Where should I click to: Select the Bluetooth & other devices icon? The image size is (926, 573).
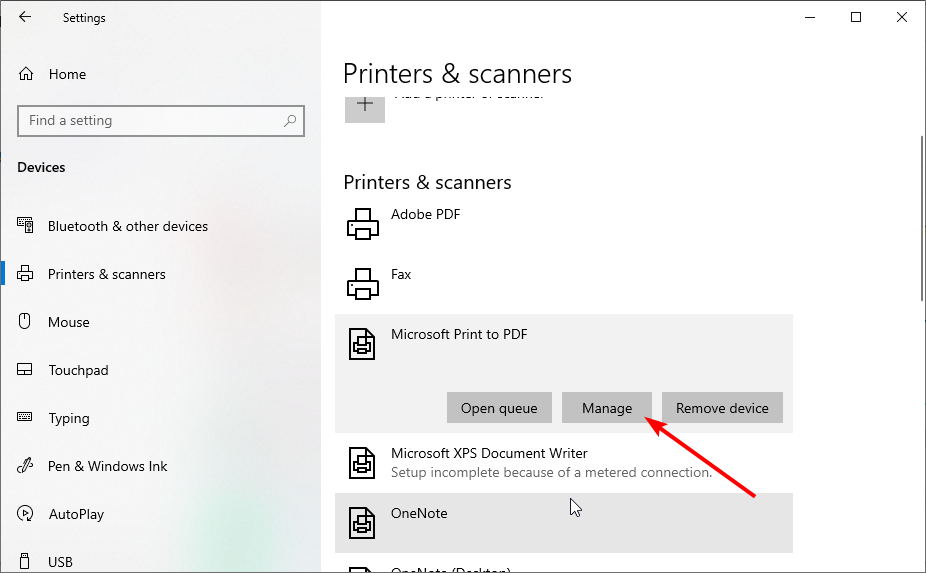pos(25,226)
